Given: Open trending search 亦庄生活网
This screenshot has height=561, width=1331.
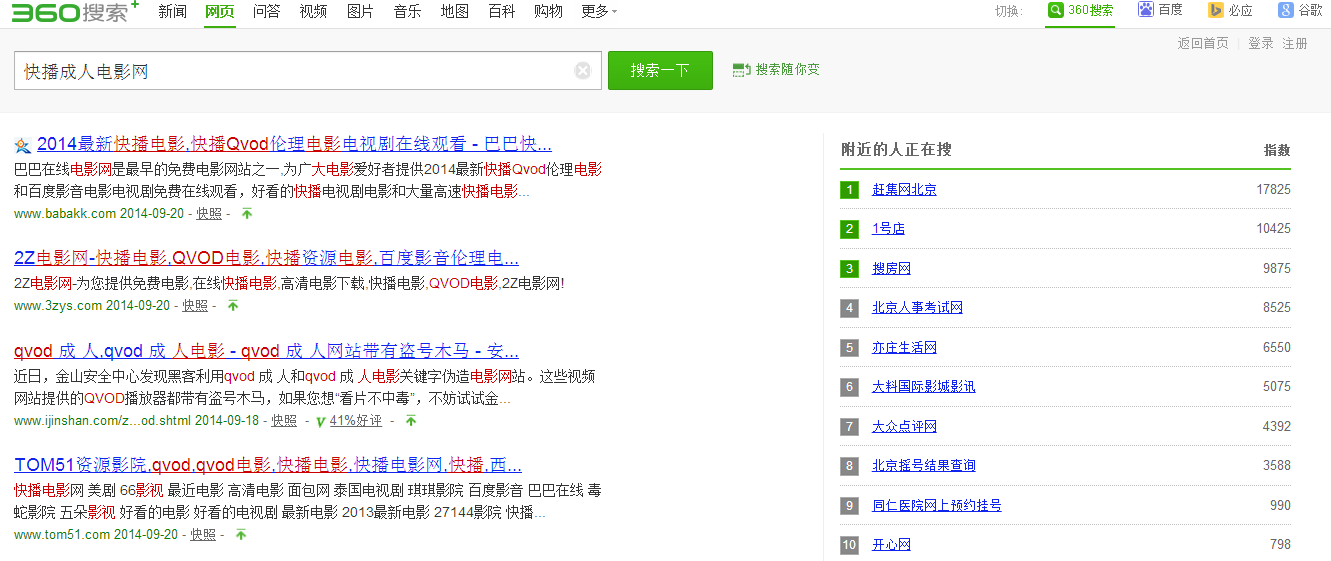Looking at the screenshot, I should 904,347.
